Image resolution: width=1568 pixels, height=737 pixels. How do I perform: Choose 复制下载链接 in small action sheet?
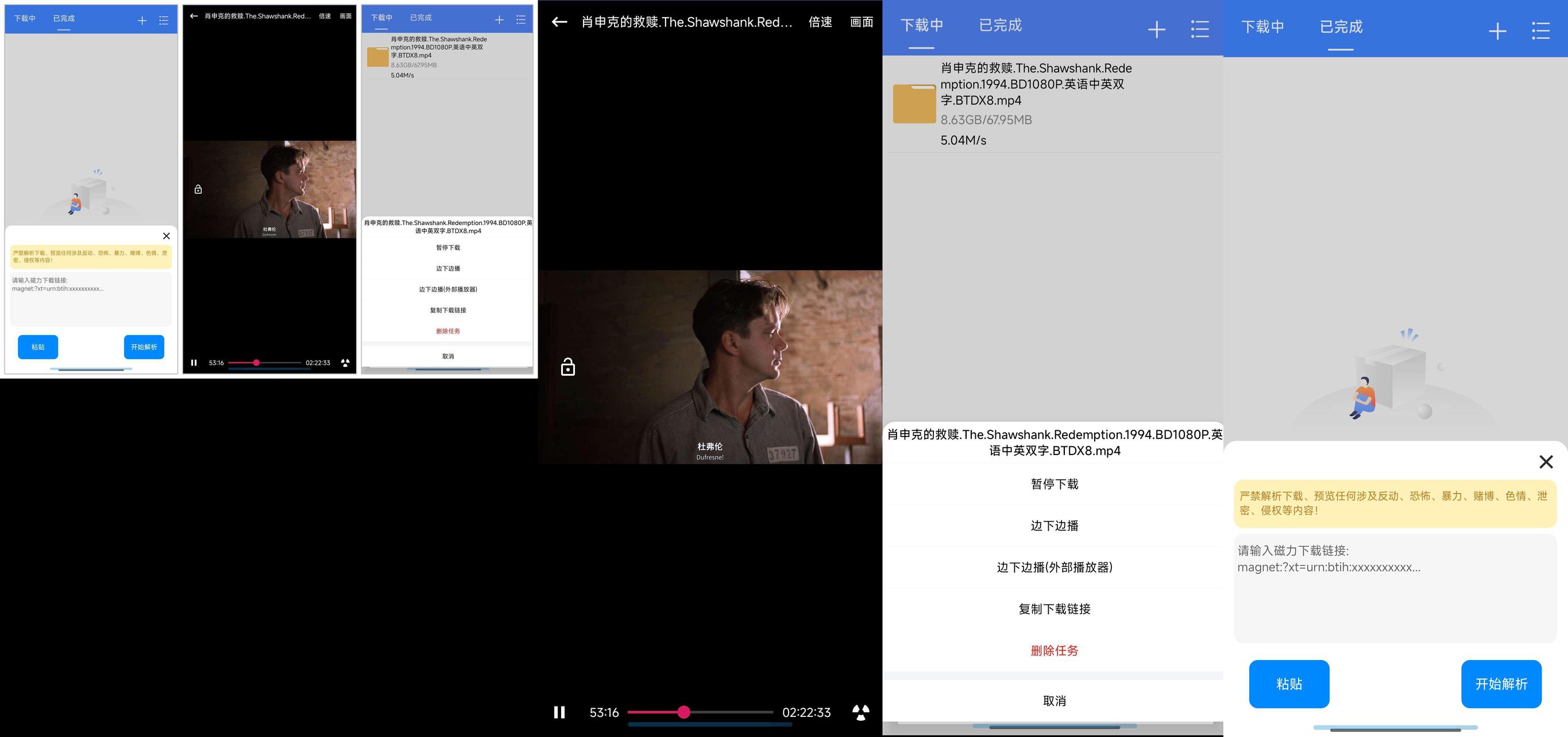click(448, 310)
